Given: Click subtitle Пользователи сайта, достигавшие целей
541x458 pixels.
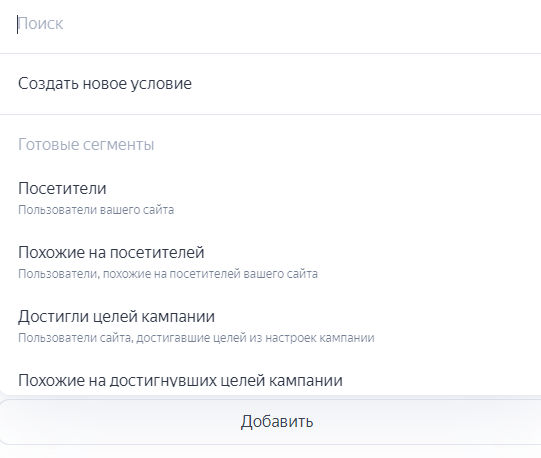Looking at the screenshot, I should point(196,338).
